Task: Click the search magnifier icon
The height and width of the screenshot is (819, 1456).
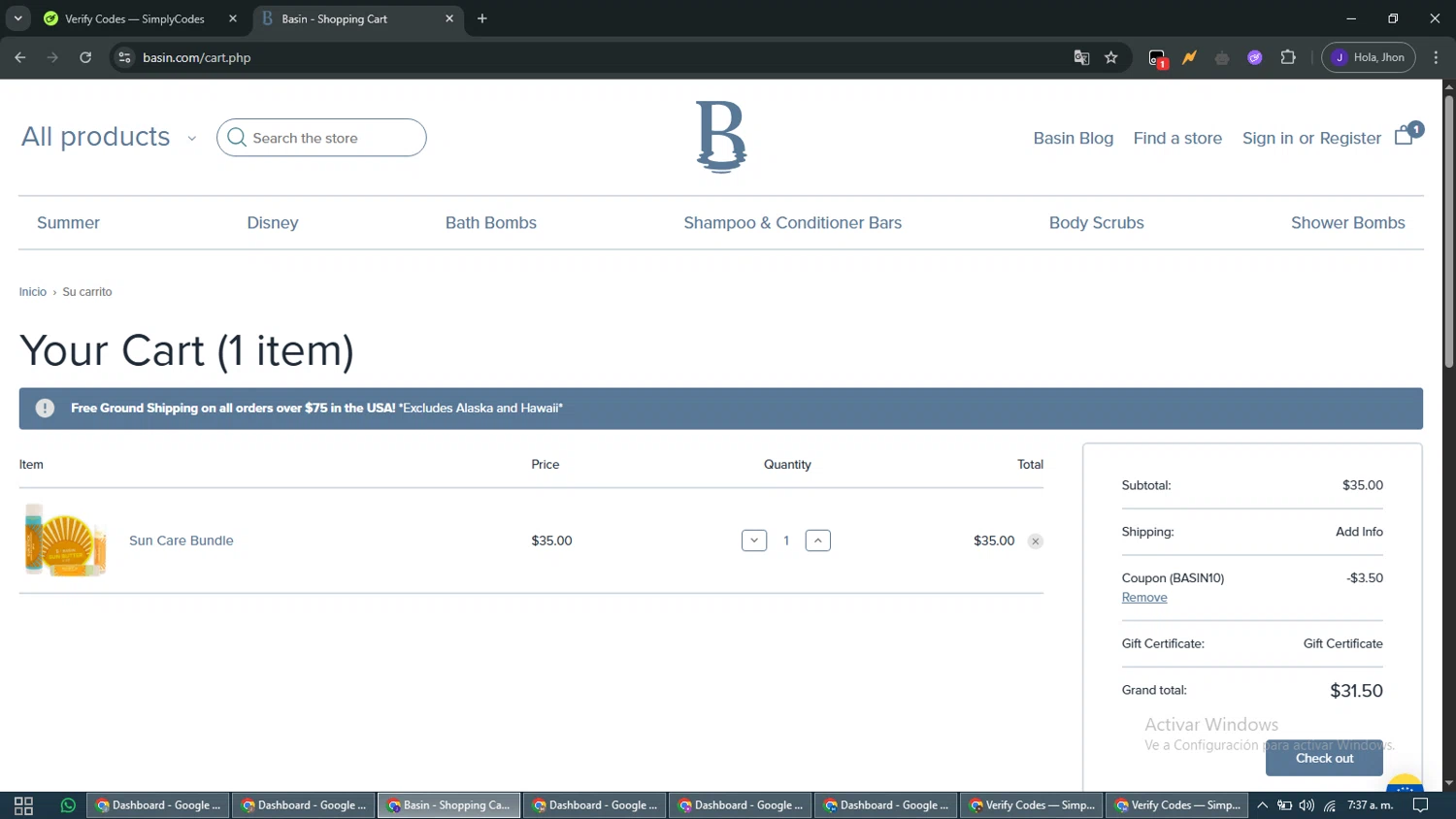Action: pos(237,138)
